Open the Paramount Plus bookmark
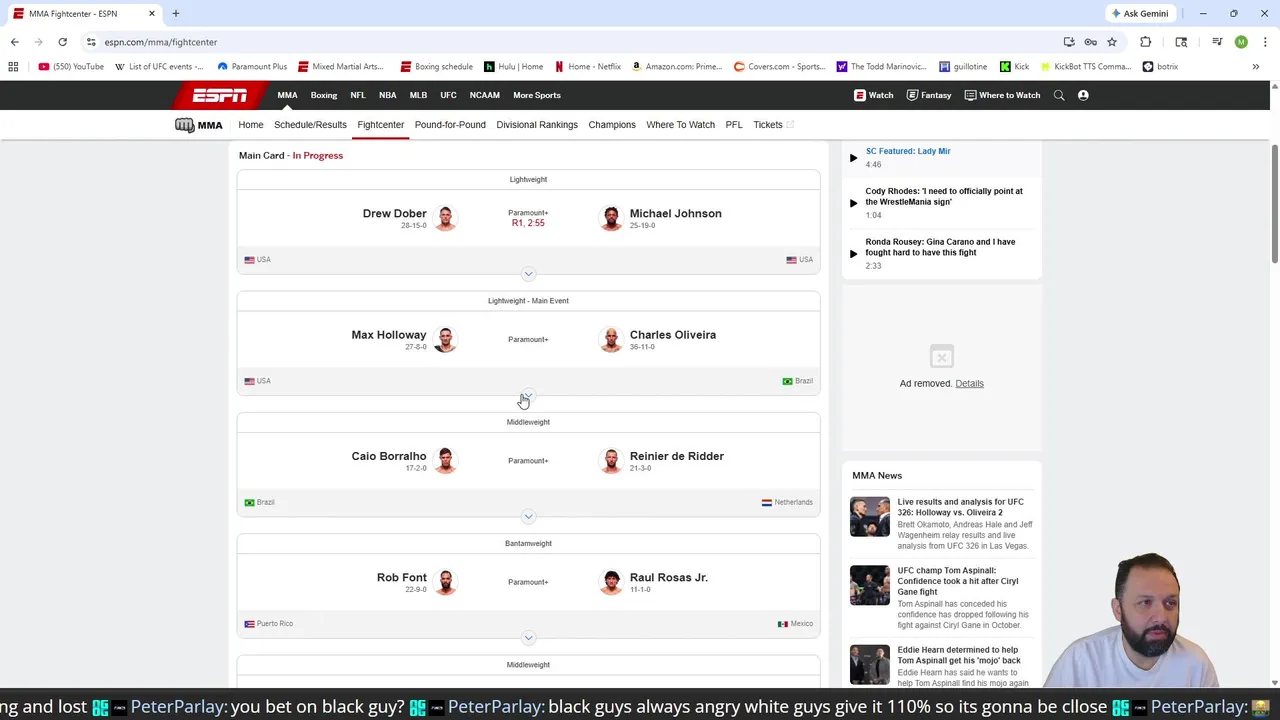 pos(252,67)
